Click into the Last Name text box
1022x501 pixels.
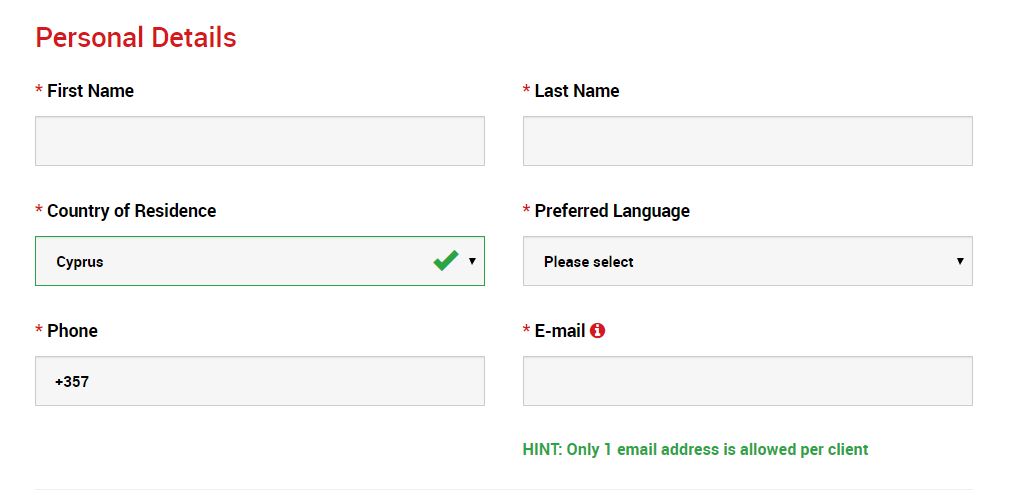(747, 141)
